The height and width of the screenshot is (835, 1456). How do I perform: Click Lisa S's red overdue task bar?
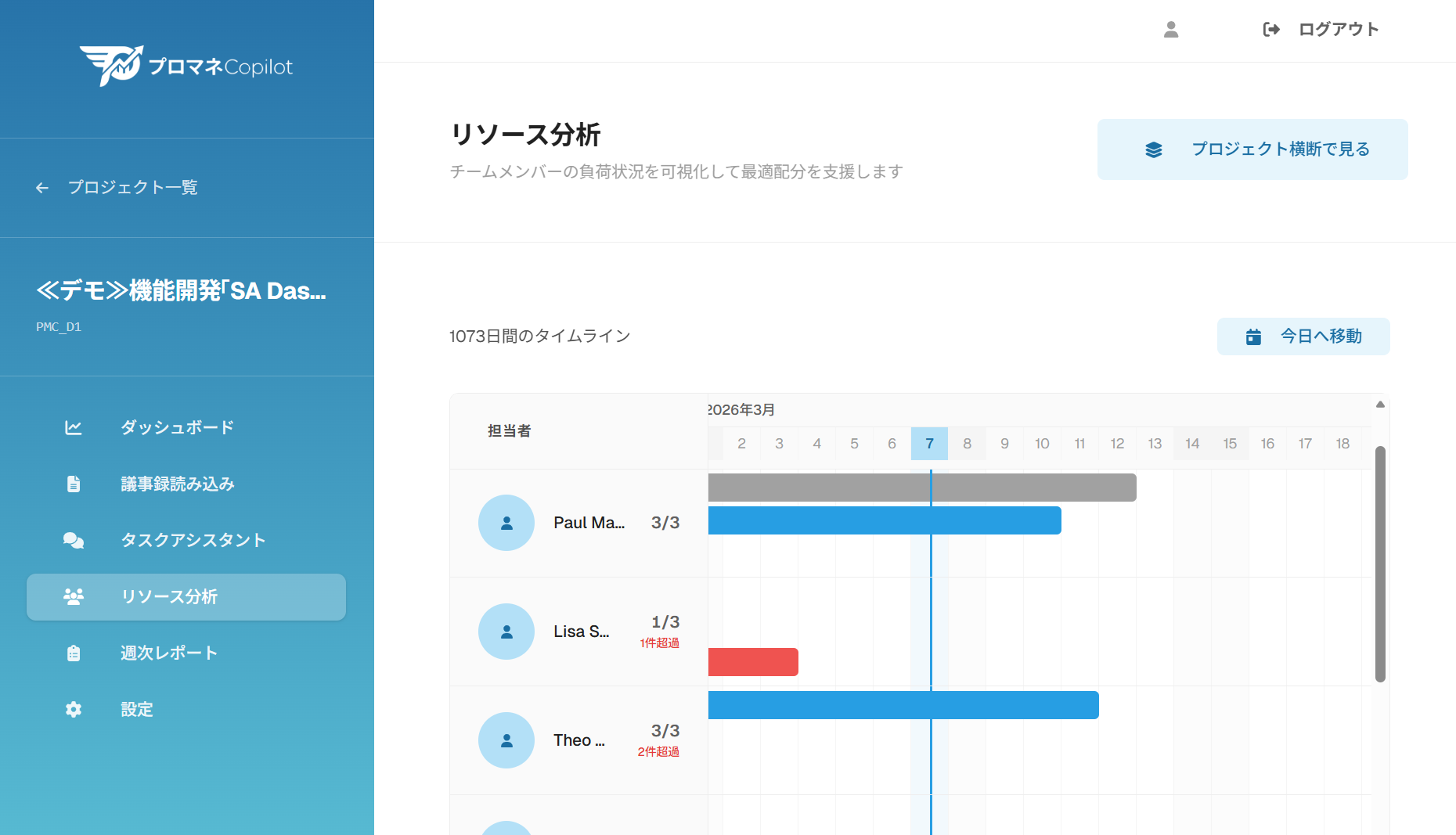click(x=752, y=662)
